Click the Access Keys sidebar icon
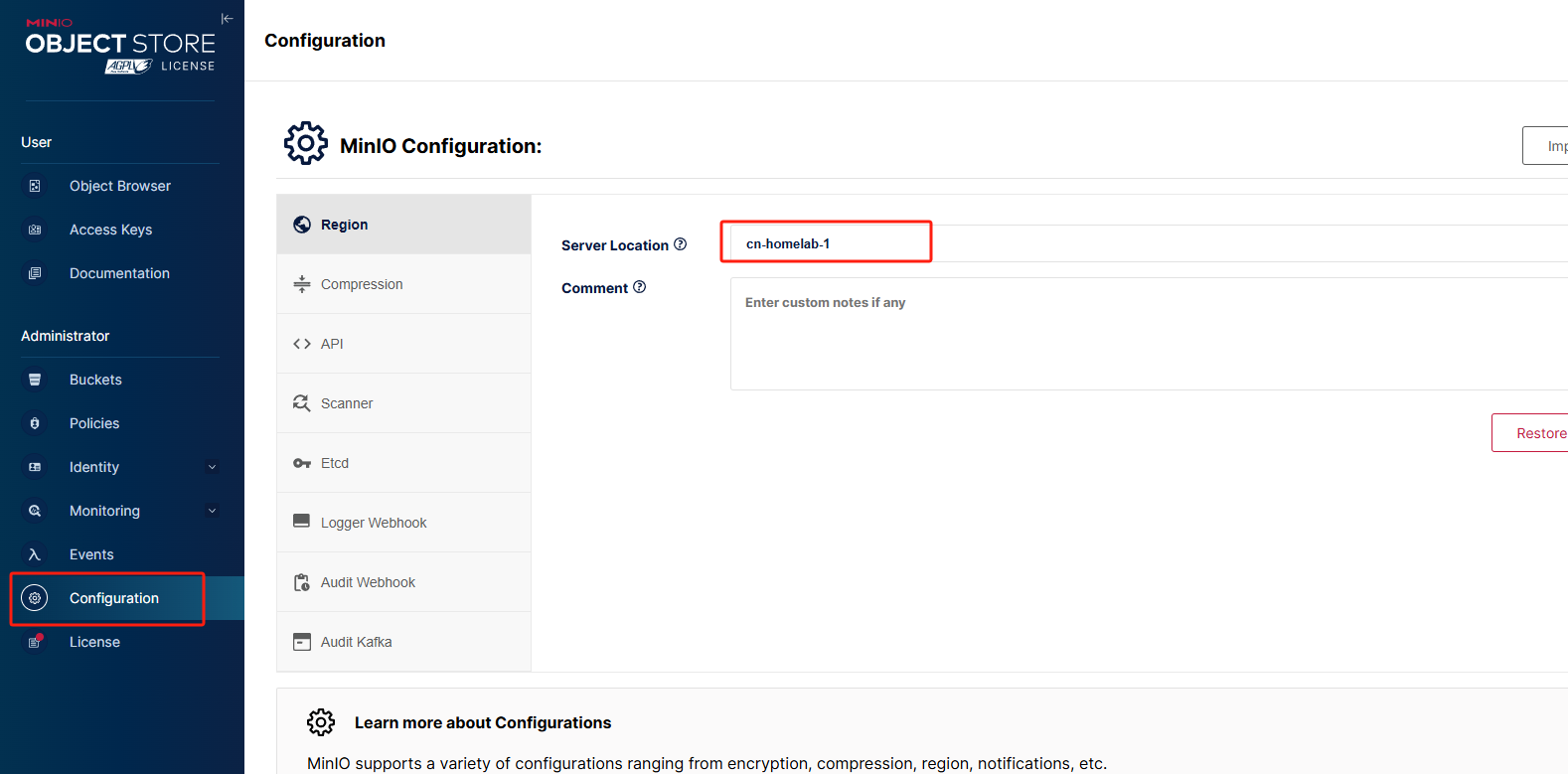 pyautogui.click(x=35, y=230)
